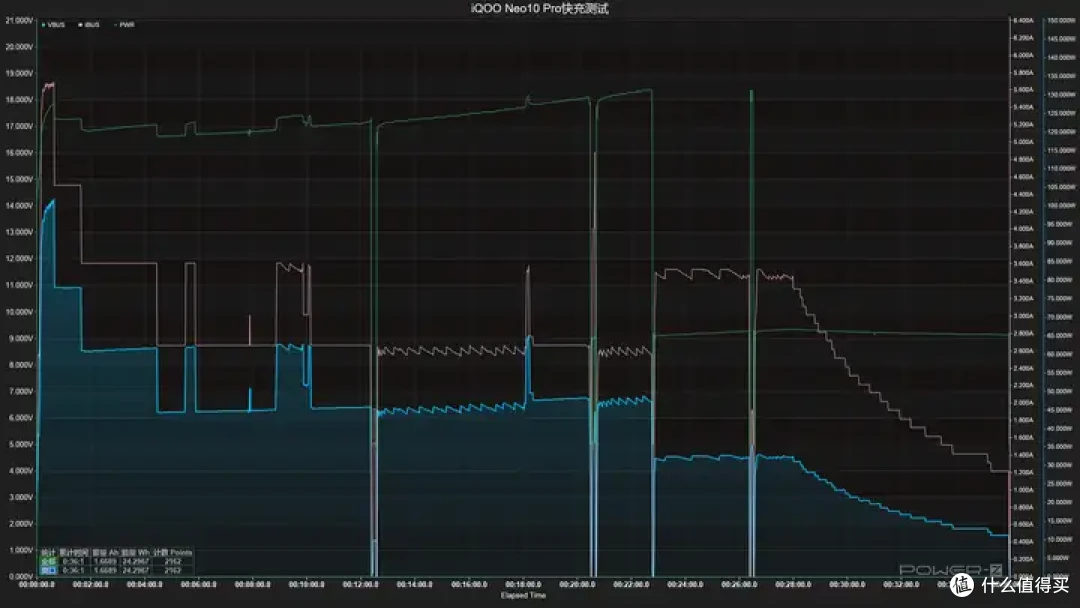The height and width of the screenshot is (608, 1080).
Task: Click the 100.000W power axis label
Action: click(x=1061, y=206)
